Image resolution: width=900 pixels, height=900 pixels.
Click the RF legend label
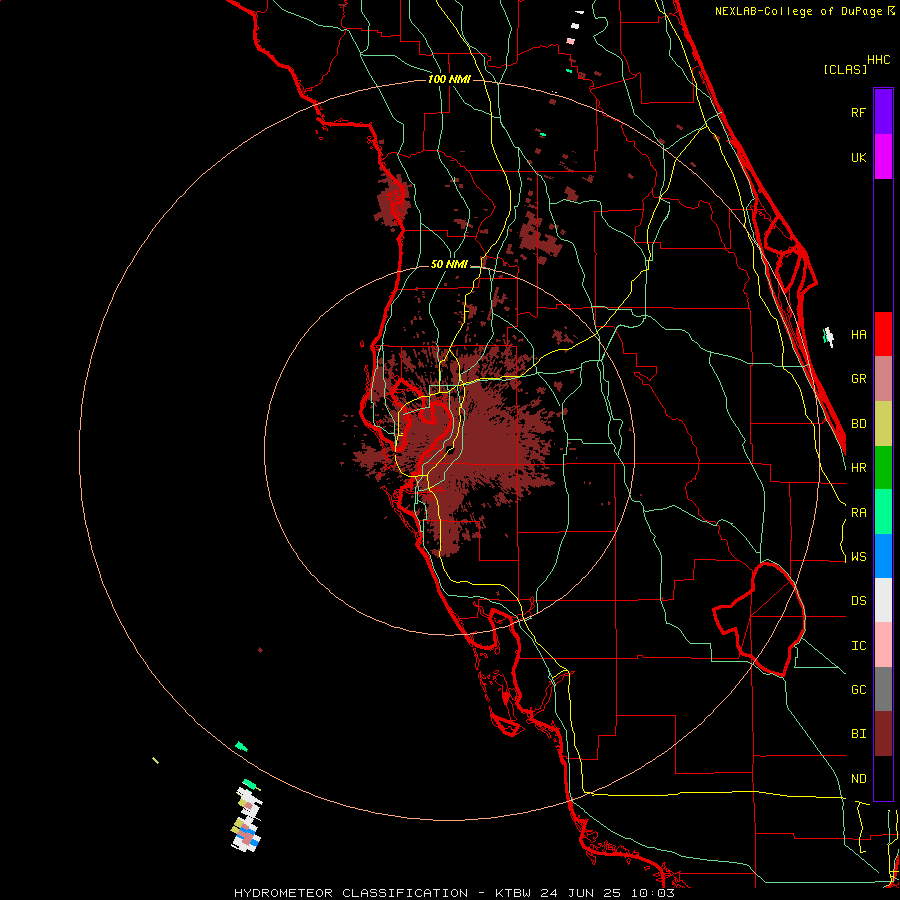click(858, 112)
